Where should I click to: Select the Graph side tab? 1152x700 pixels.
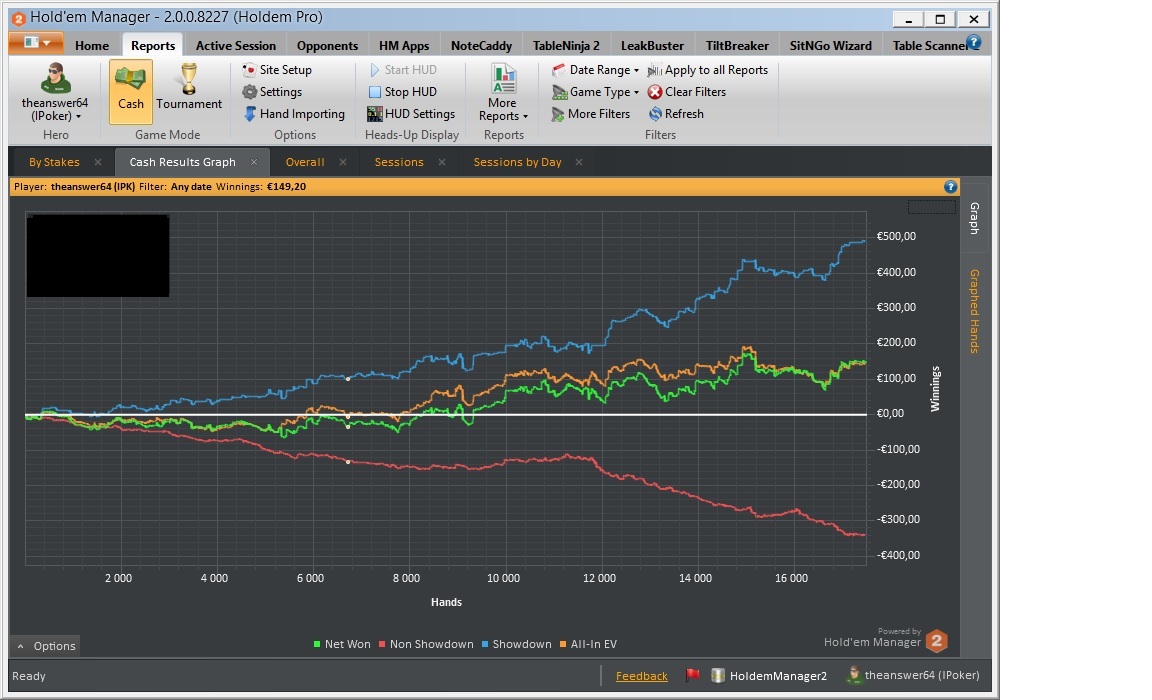[x=975, y=218]
